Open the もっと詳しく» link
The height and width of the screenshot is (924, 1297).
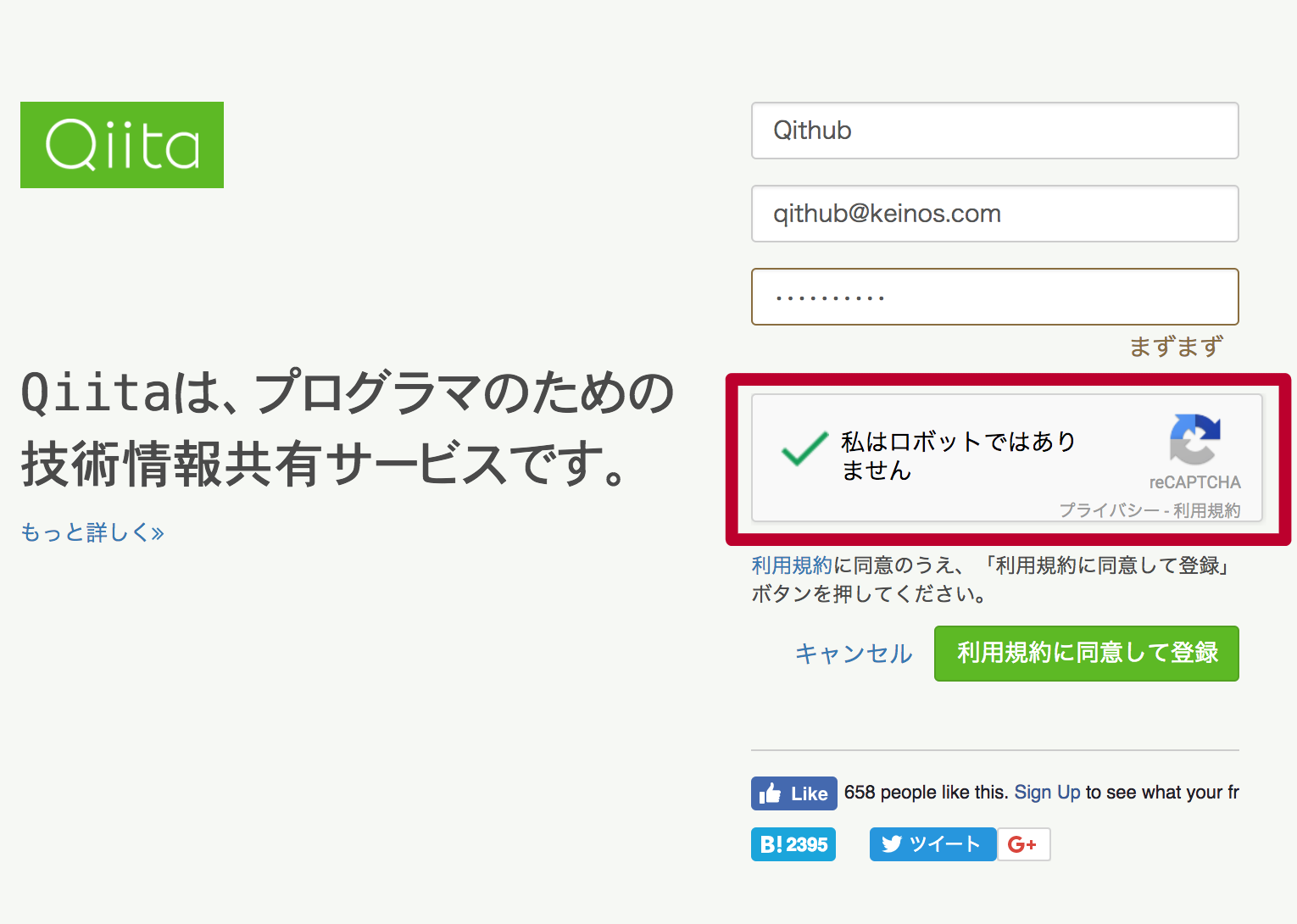(x=92, y=532)
